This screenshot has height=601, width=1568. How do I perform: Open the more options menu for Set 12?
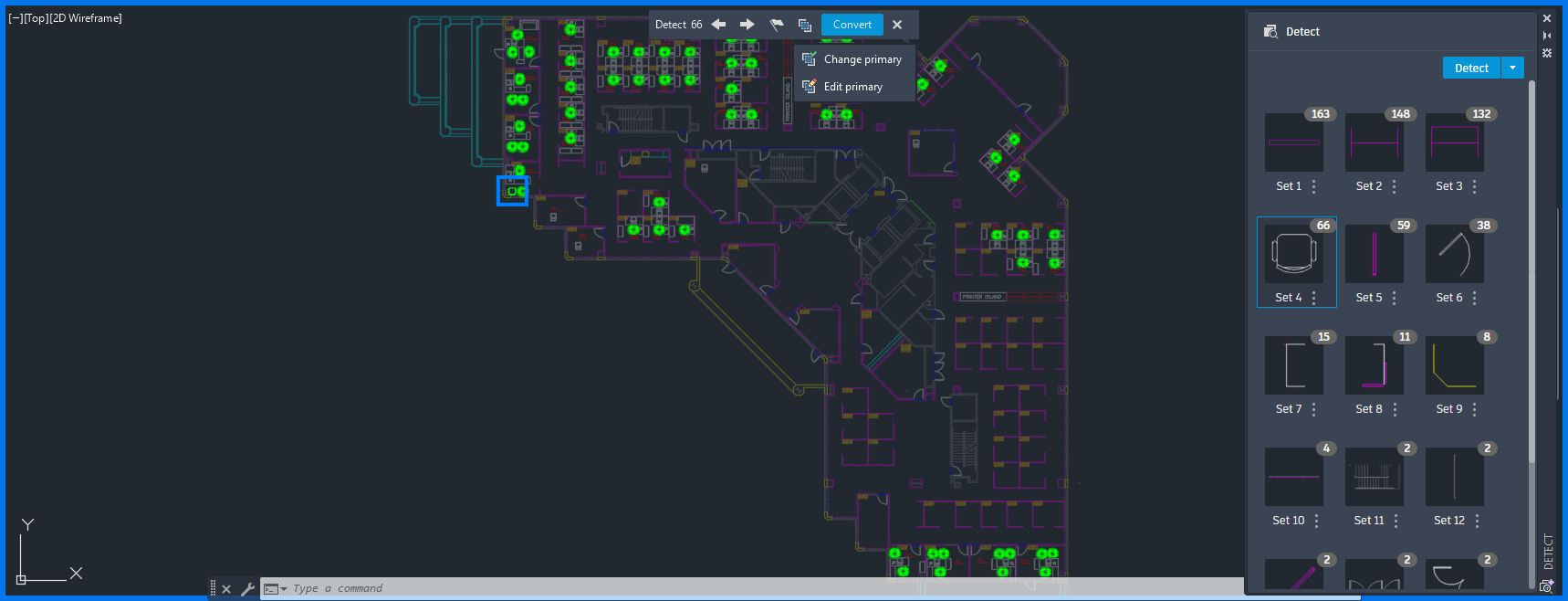pos(1478,521)
